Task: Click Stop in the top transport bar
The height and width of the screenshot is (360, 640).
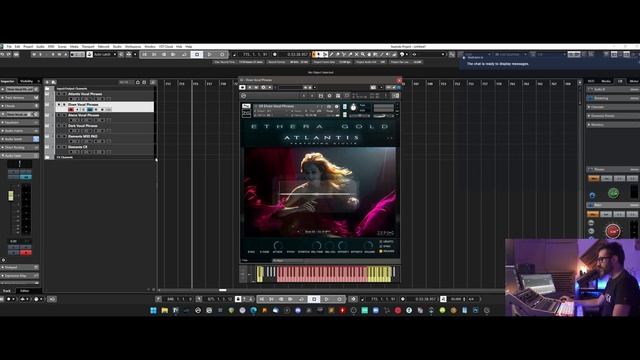Action: click(197, 54)
